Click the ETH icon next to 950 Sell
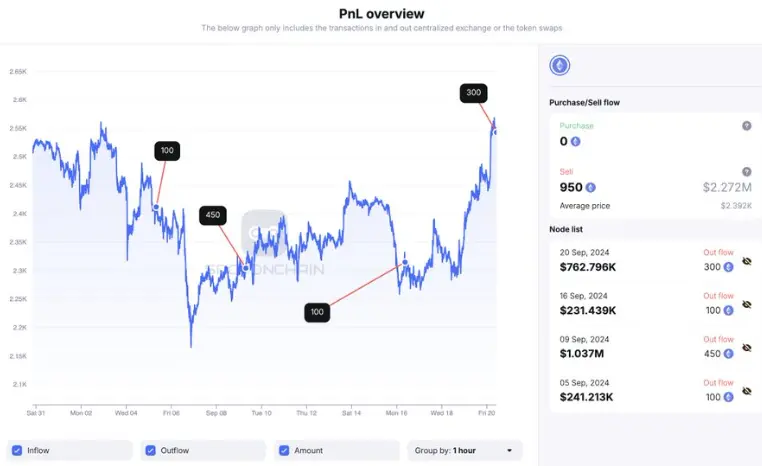Viewport: 762px width, 466px height. click(591, 187)
